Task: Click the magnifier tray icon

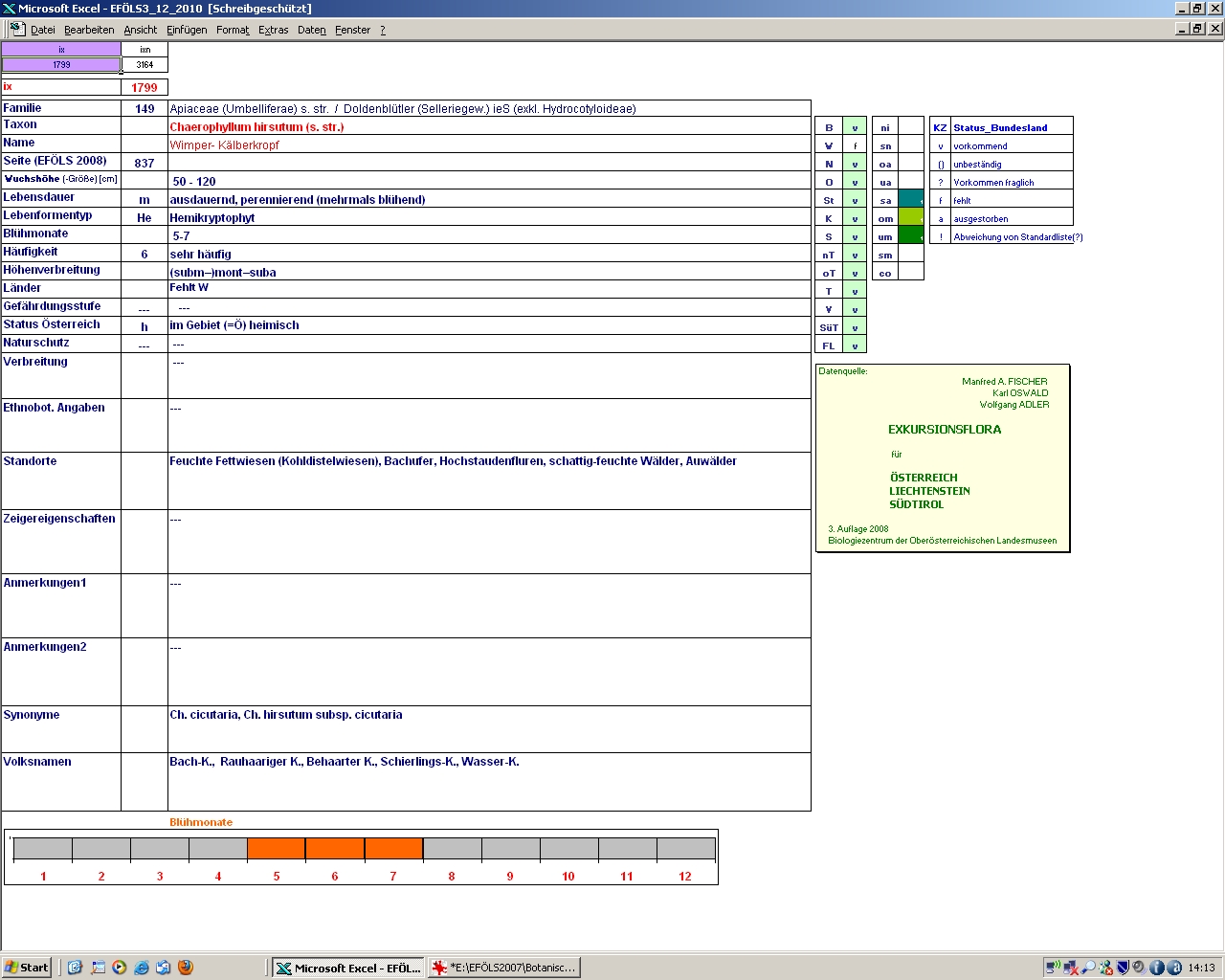Action: (x=1088, y=968)
